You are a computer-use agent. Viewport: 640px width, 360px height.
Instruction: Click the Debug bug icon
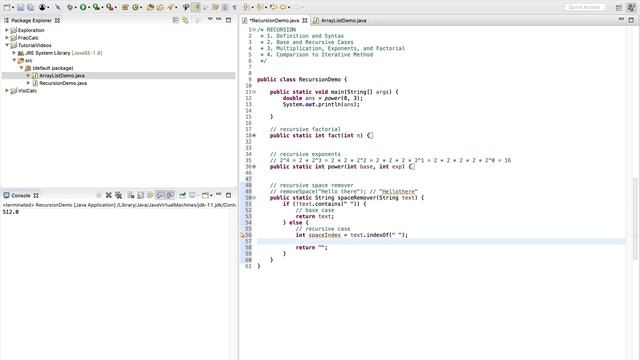(x=70, y=7)
